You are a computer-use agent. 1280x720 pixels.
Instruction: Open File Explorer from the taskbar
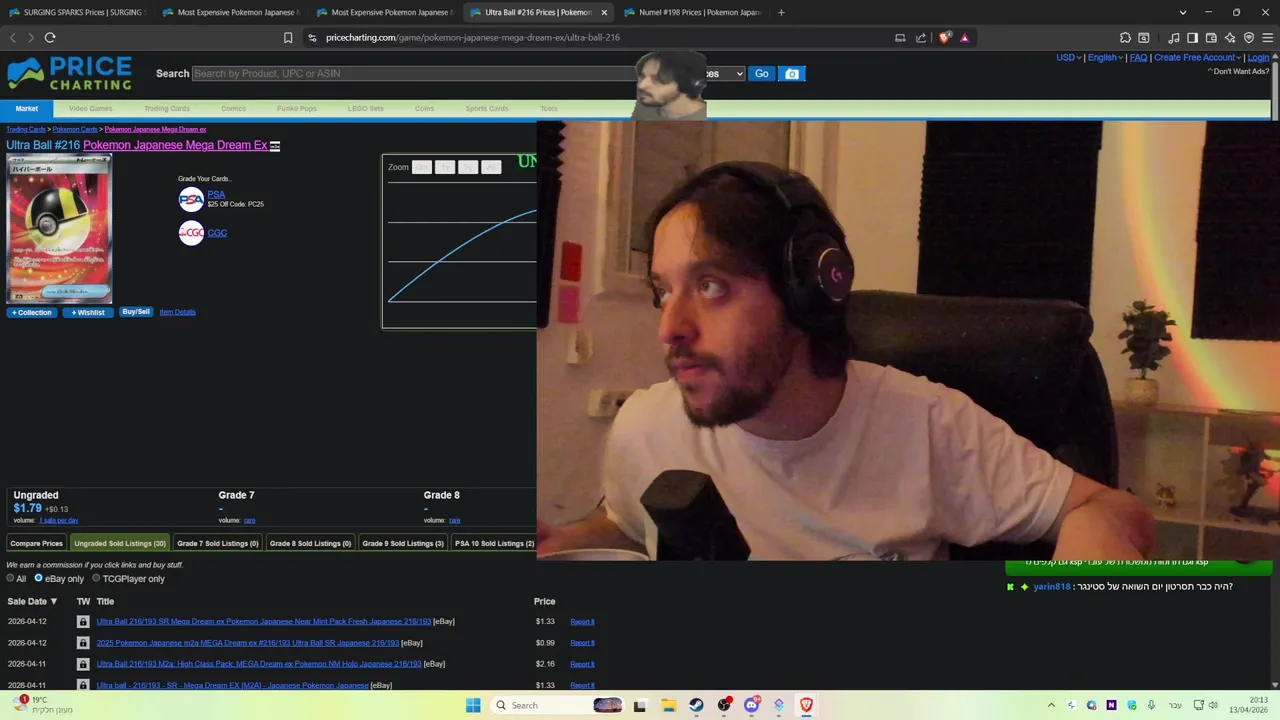point(668,705)
